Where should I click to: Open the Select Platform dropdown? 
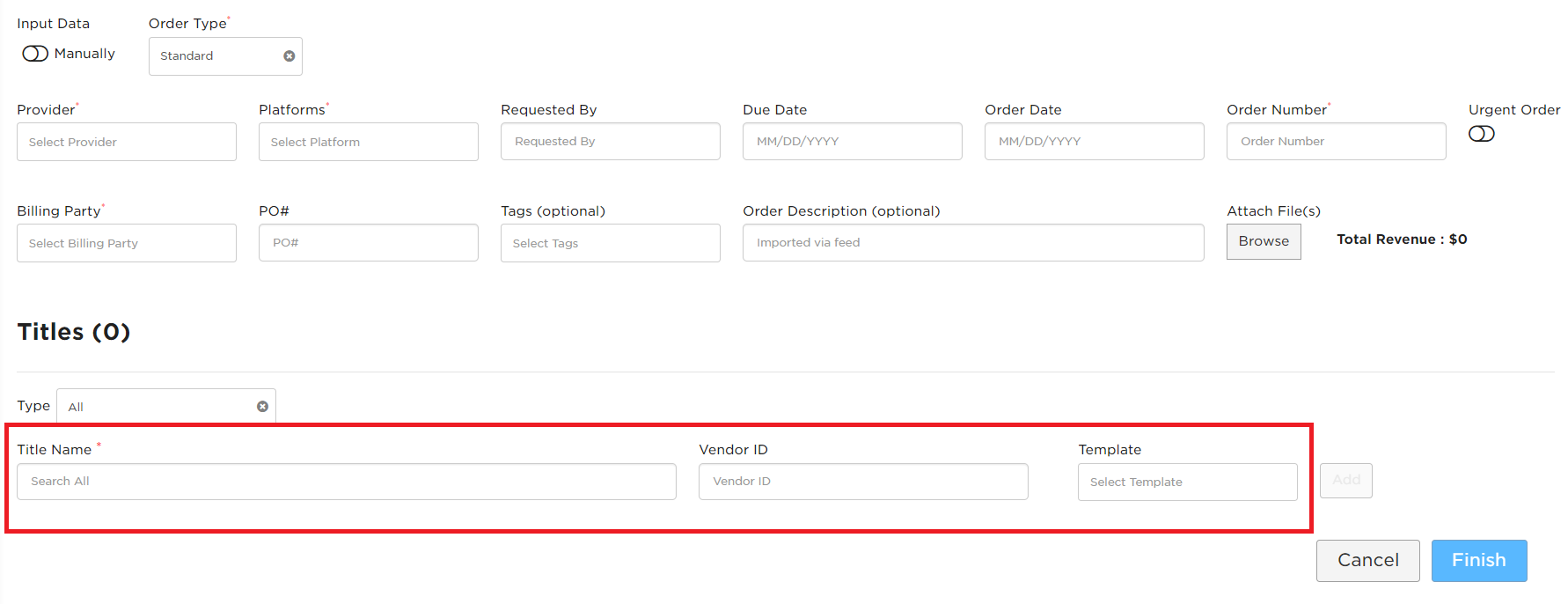(x=369, y=142)
